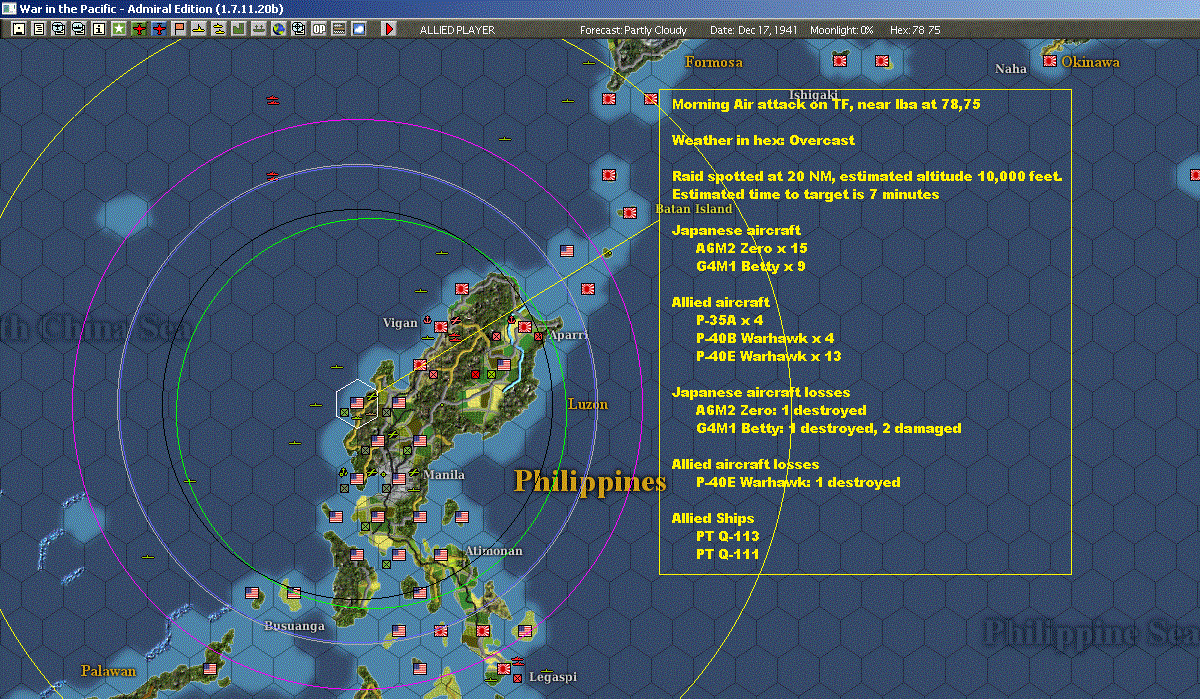Click the 'Raid spotted at 20 NM' line
Viewport: 1200px width, 699px height.
pos(867,176)
